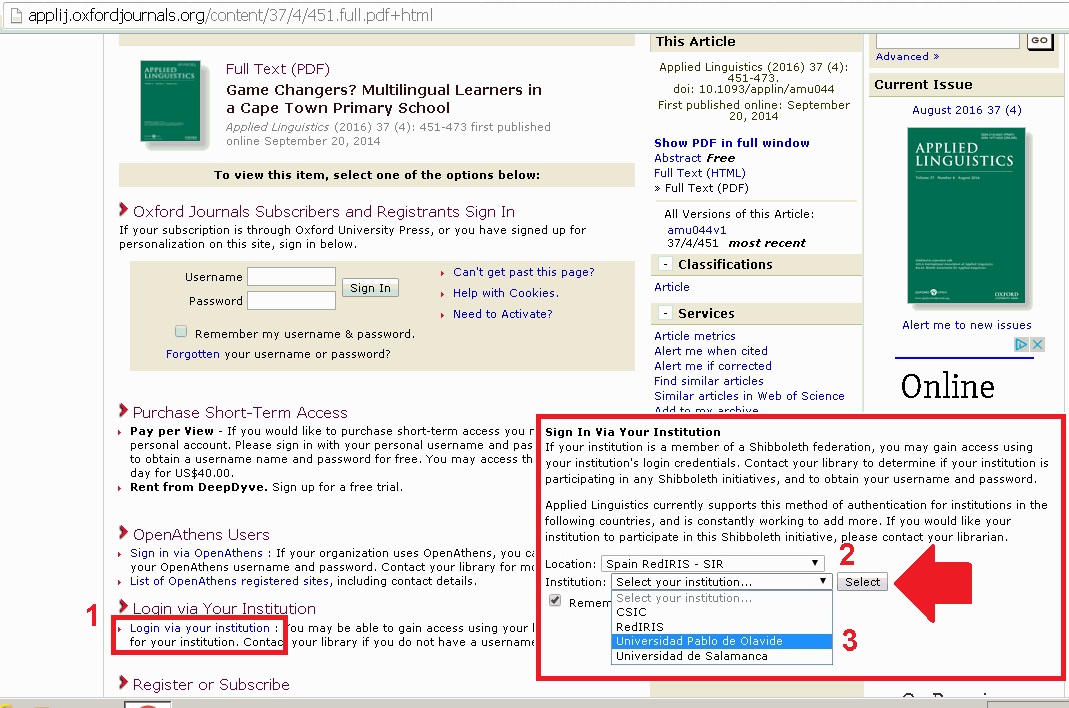
Task: Click the Sign In button
Action: tap(370, 288)
